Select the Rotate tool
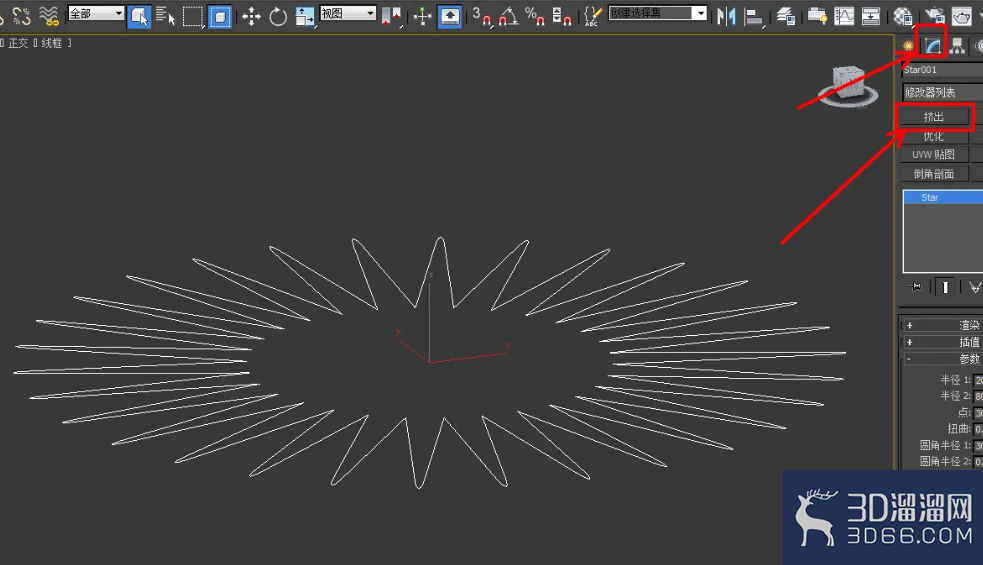The image size is (983, 565). tap(278, 16)
